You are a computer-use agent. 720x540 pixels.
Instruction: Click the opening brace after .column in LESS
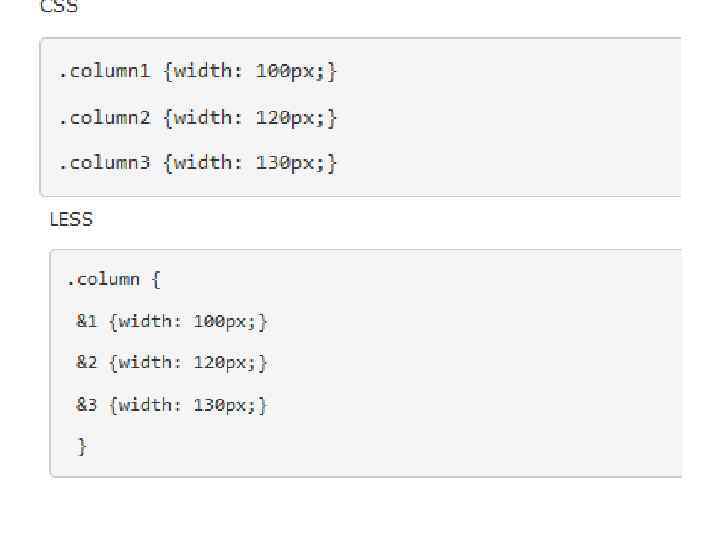click(155, 280)
